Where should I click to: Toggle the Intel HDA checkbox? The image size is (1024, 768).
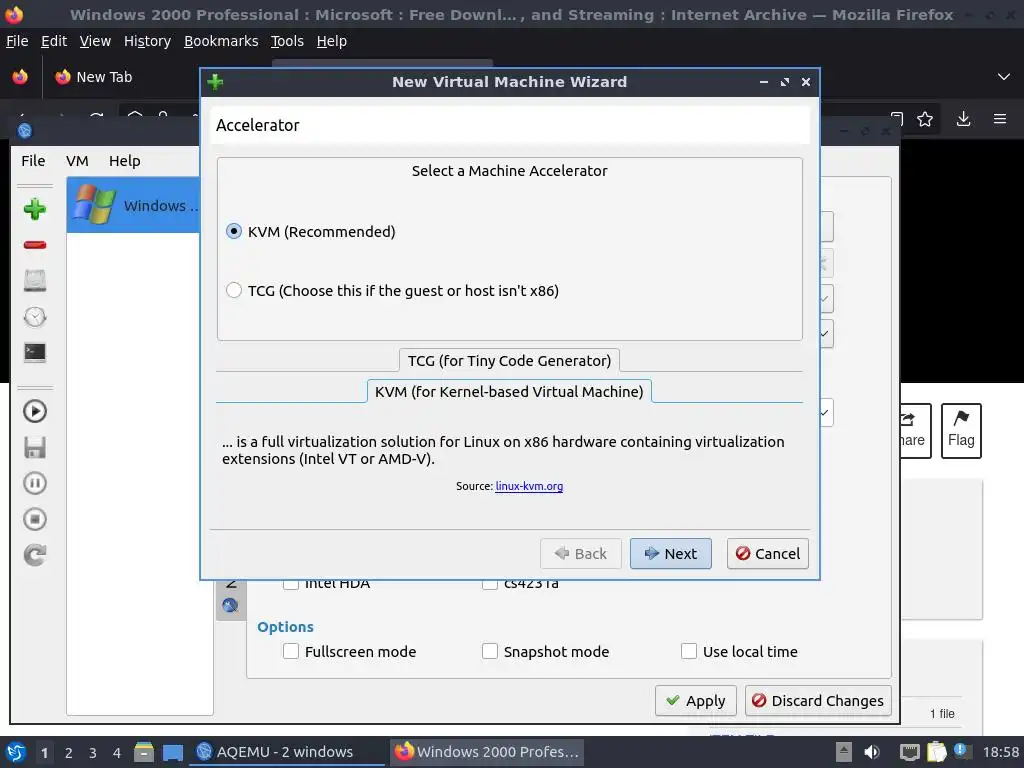pyautogui.click(x=291, y=584)
